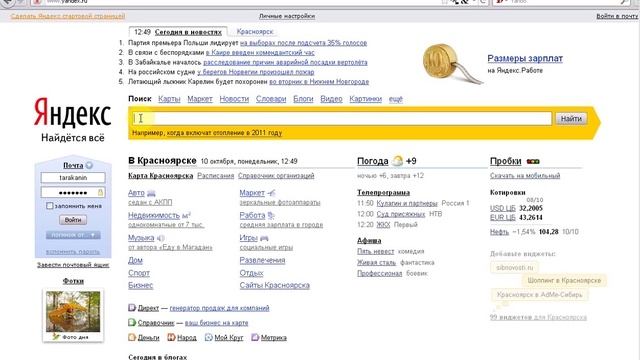Click the gamepad icon beside Игры
Screen dimensions: 640x360
264,238
